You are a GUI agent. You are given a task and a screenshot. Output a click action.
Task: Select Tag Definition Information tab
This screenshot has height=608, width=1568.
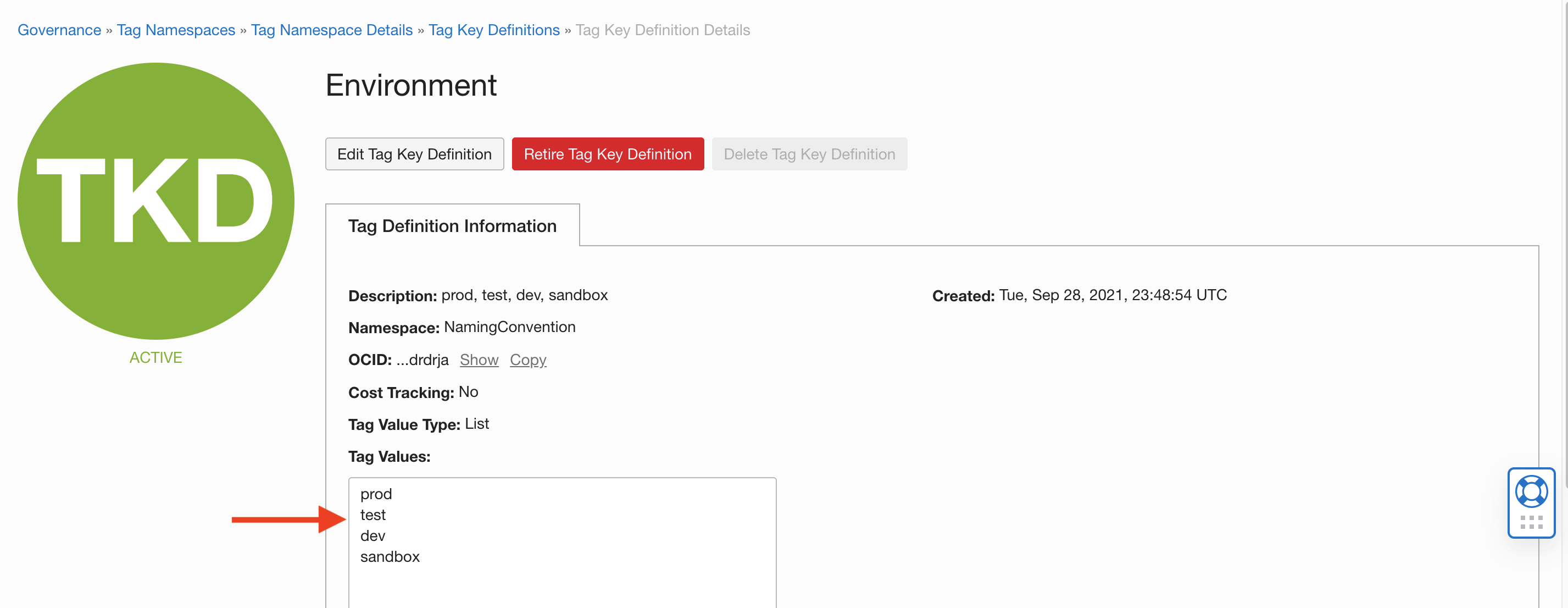[x=452, y=226]
